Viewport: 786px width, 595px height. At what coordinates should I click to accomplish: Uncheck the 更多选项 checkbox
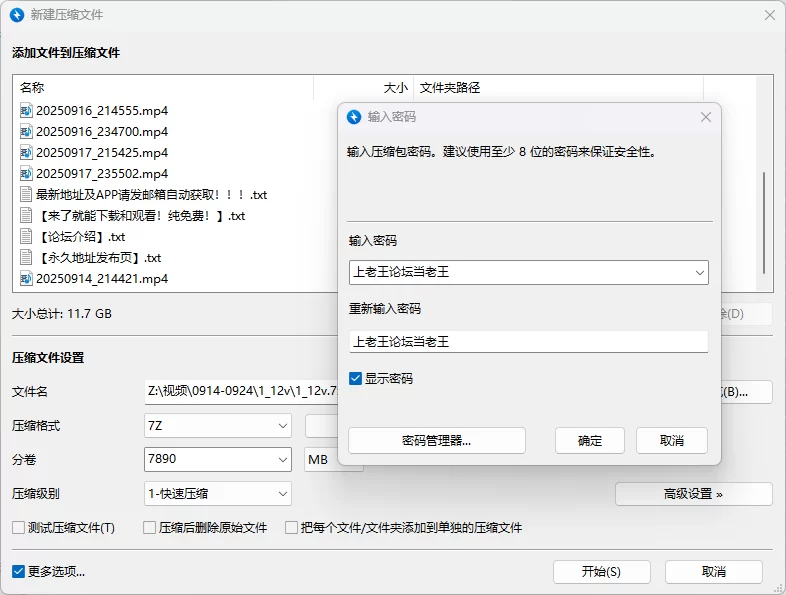click(x=18, y=572)
